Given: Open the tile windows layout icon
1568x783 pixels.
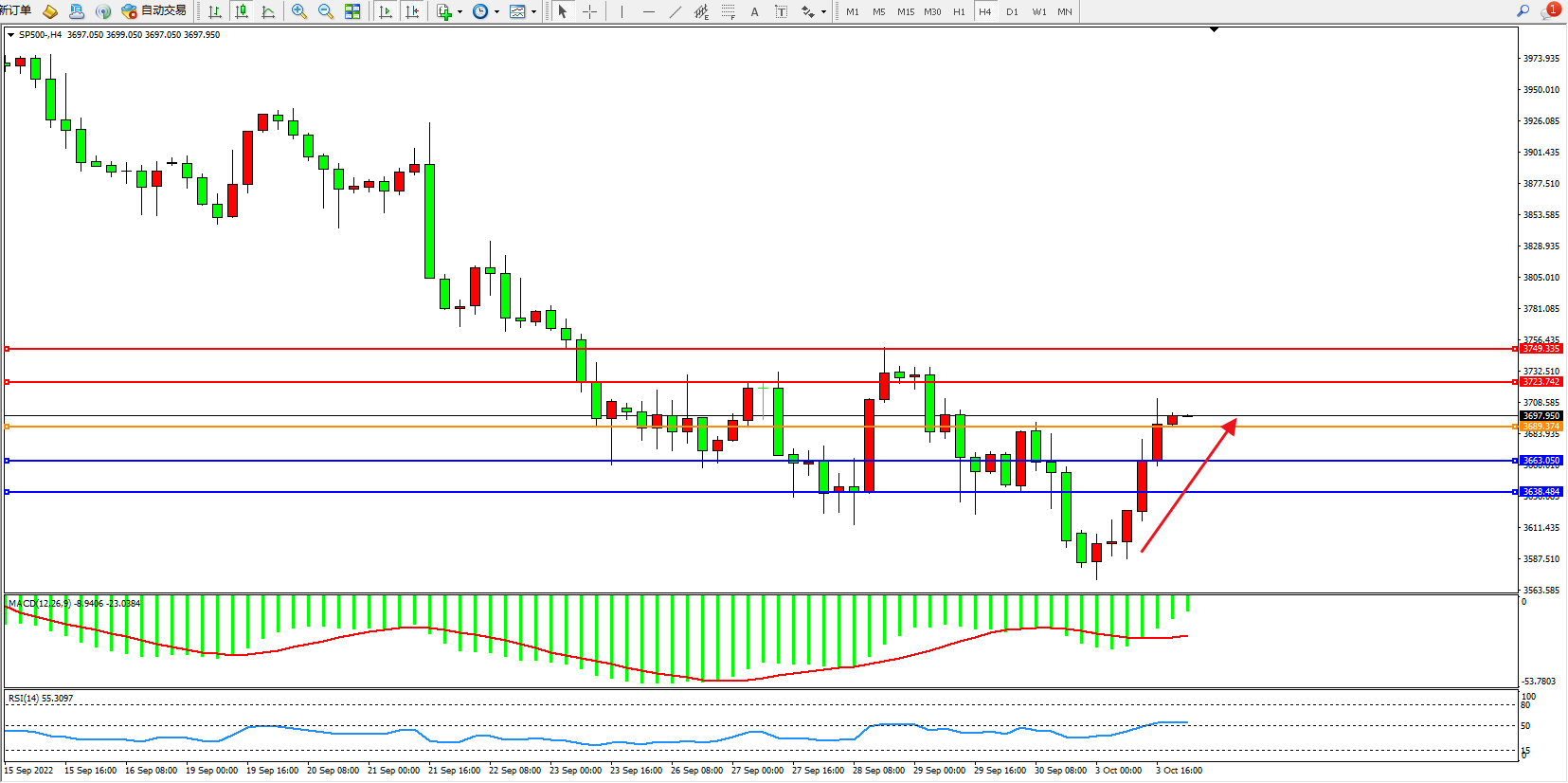Looking at the screenshot, I should coord(352,11).
